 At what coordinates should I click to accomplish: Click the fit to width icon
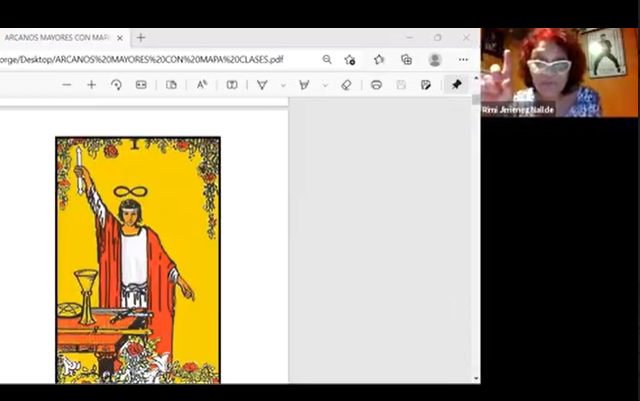(x=141, y=85)
